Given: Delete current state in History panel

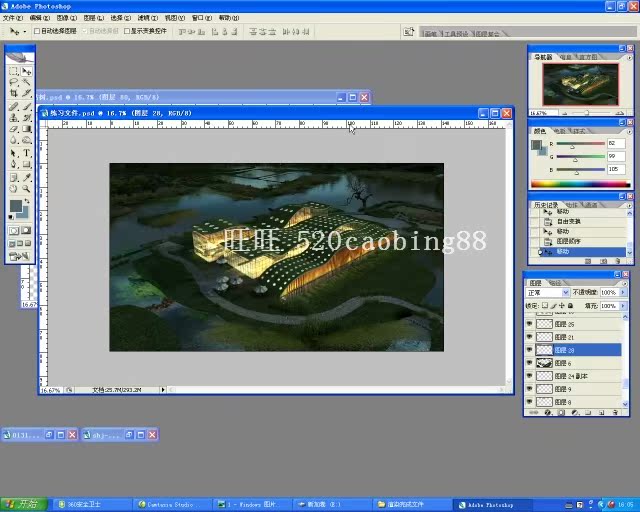Looking at the screenshot, I should pyautogui.click(x=618, y=261).
